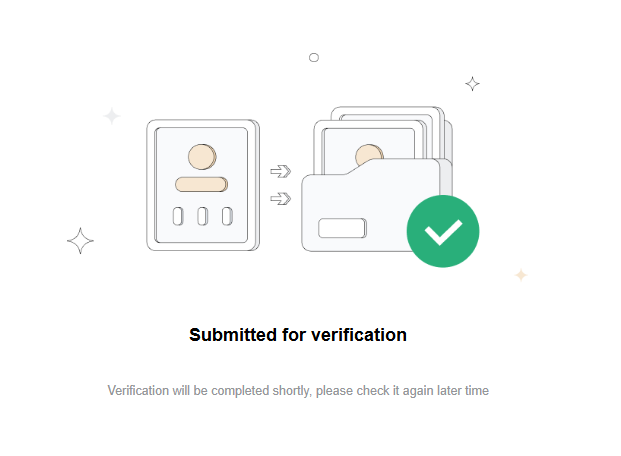Click the middle slot on the ID card
This screenshot has width=621, height=456.
tap(203, 216)
